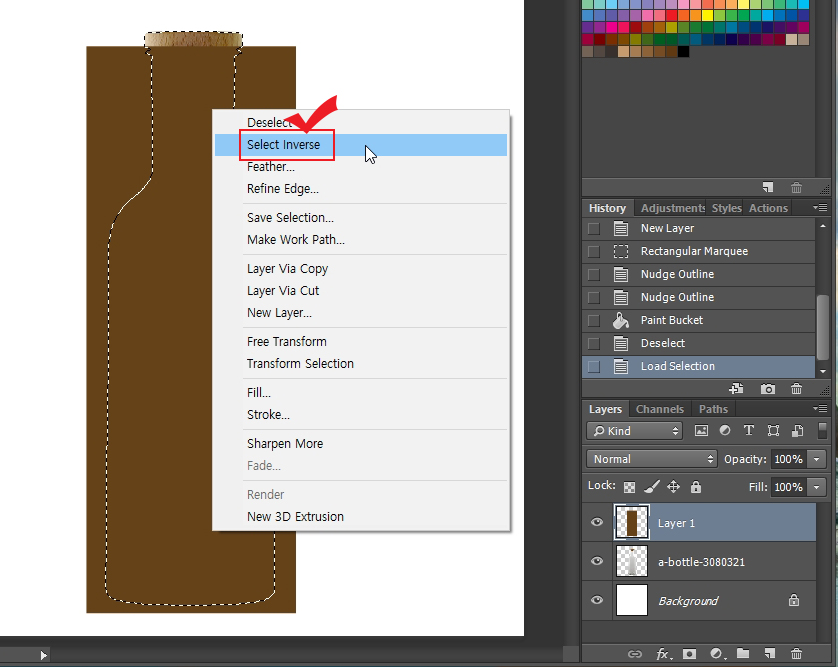Click Lock all padlock icon
838x667 pixels.
pos(695,486)
